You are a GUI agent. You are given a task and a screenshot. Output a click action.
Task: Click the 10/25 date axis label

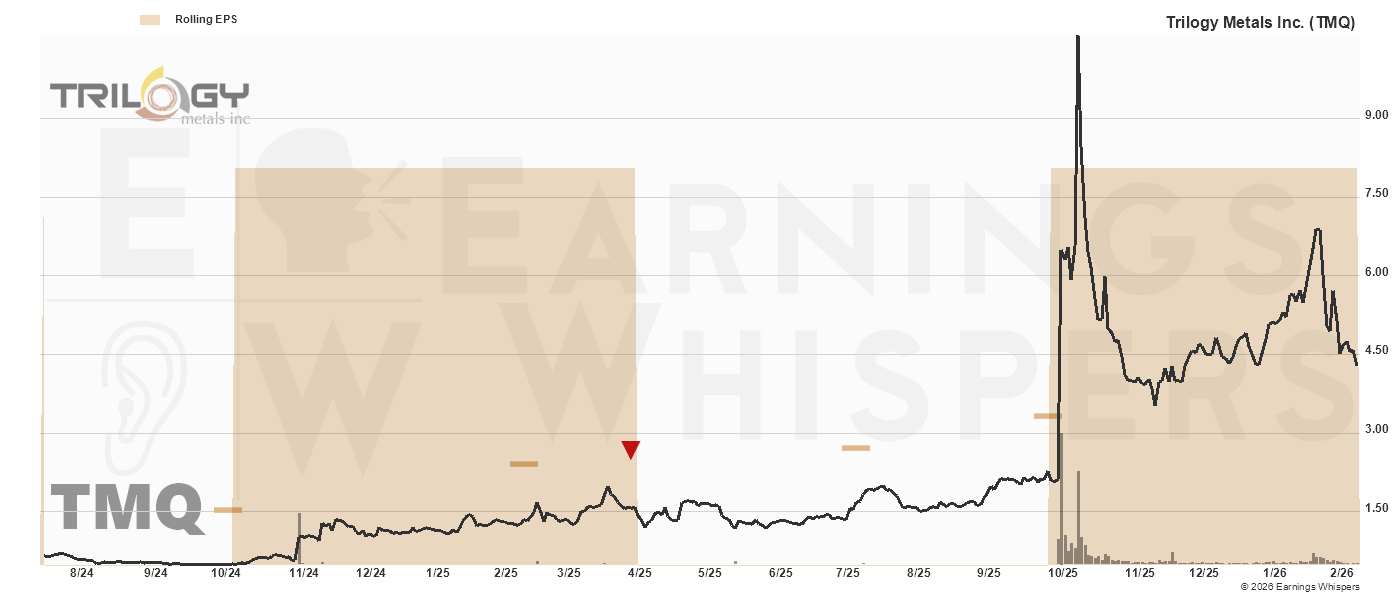click(1062, 573)
